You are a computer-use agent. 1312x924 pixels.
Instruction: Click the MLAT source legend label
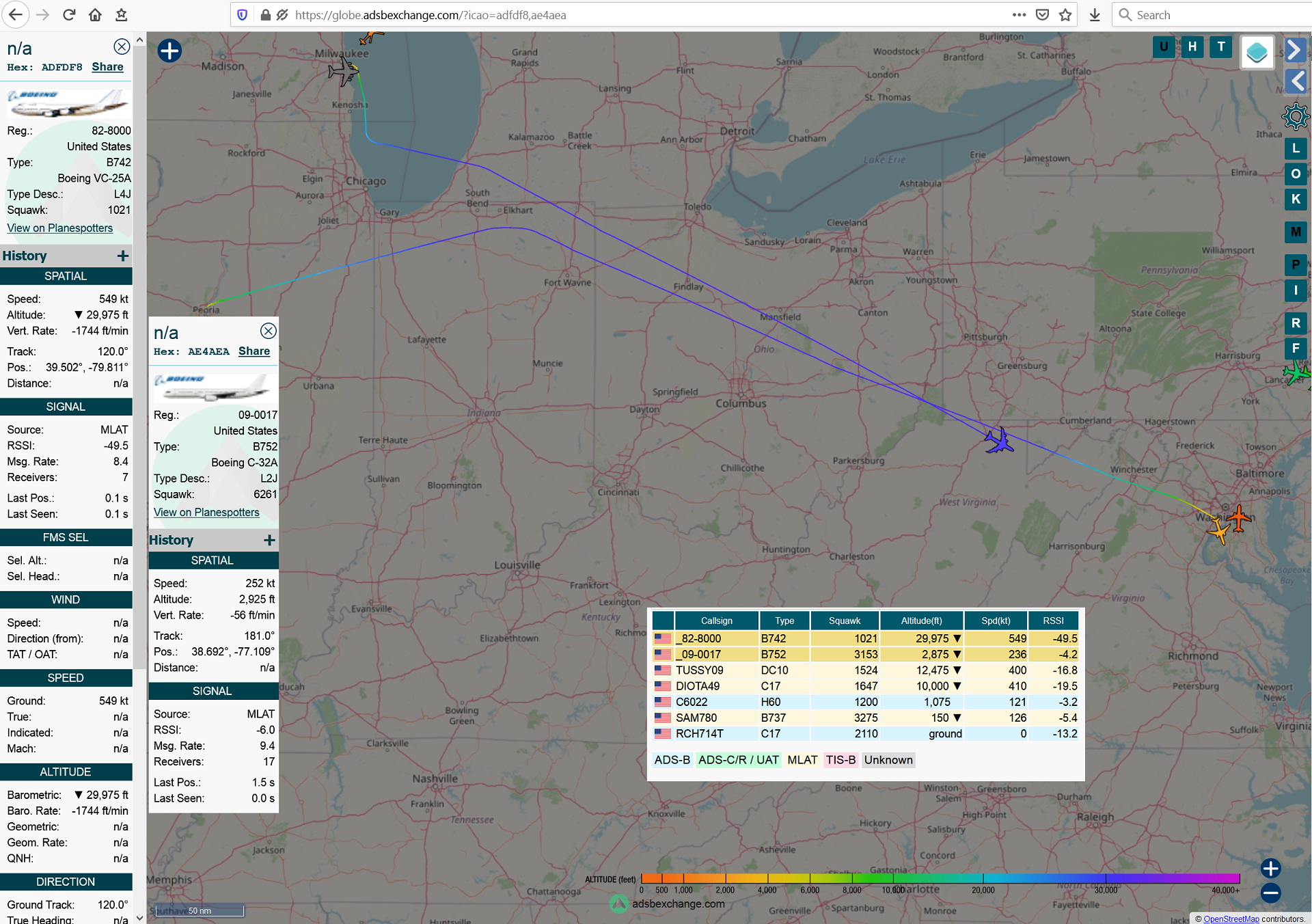tap(802, 760)
